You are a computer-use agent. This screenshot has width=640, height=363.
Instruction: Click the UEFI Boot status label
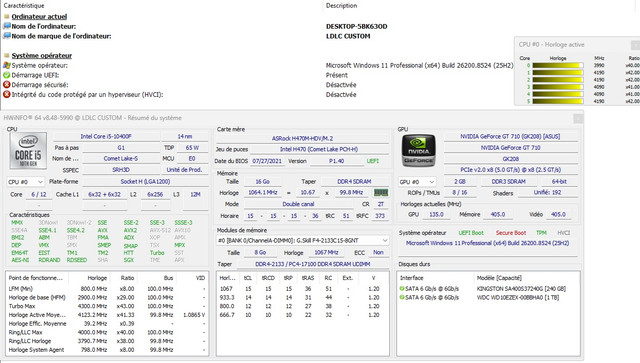pos(471,233)
